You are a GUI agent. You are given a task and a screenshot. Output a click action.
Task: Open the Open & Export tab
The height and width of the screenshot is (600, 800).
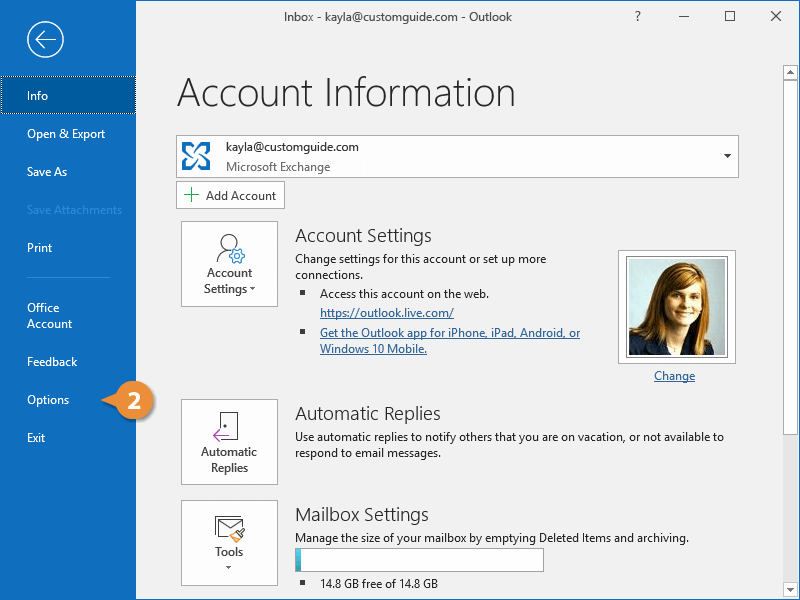(x=68, y=134)
